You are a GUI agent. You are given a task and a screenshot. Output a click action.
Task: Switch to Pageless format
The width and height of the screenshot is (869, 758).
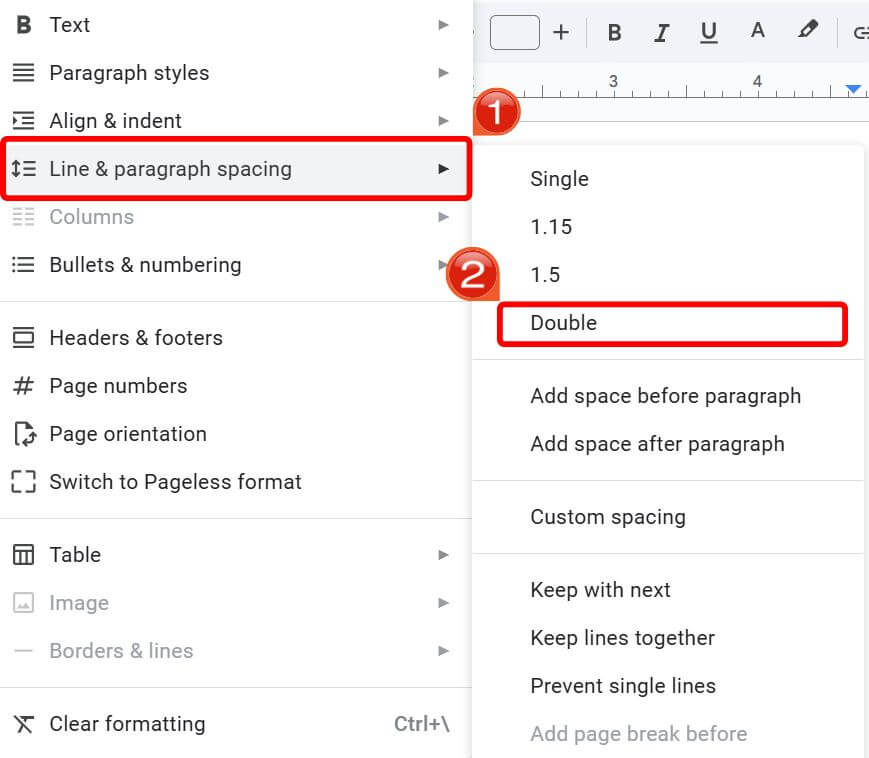pyautogui.click(x=175, y=482)
